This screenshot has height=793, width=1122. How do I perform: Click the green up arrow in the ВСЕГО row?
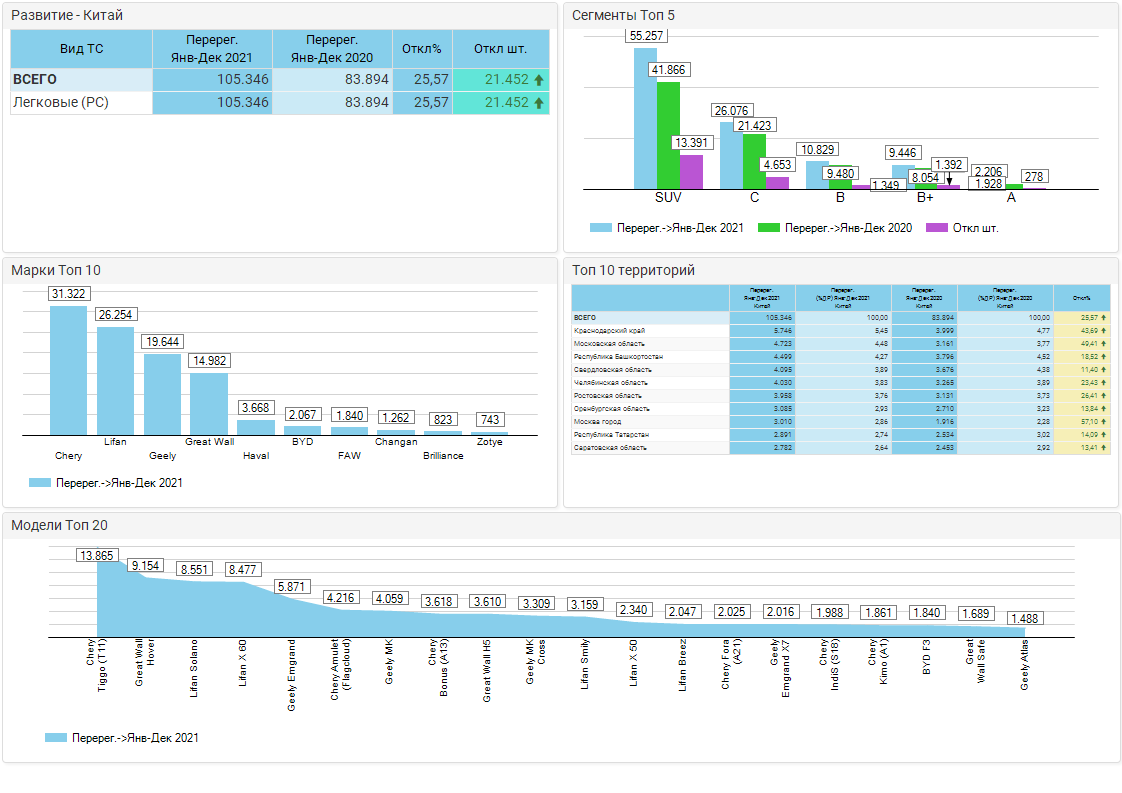coord(539,80)
